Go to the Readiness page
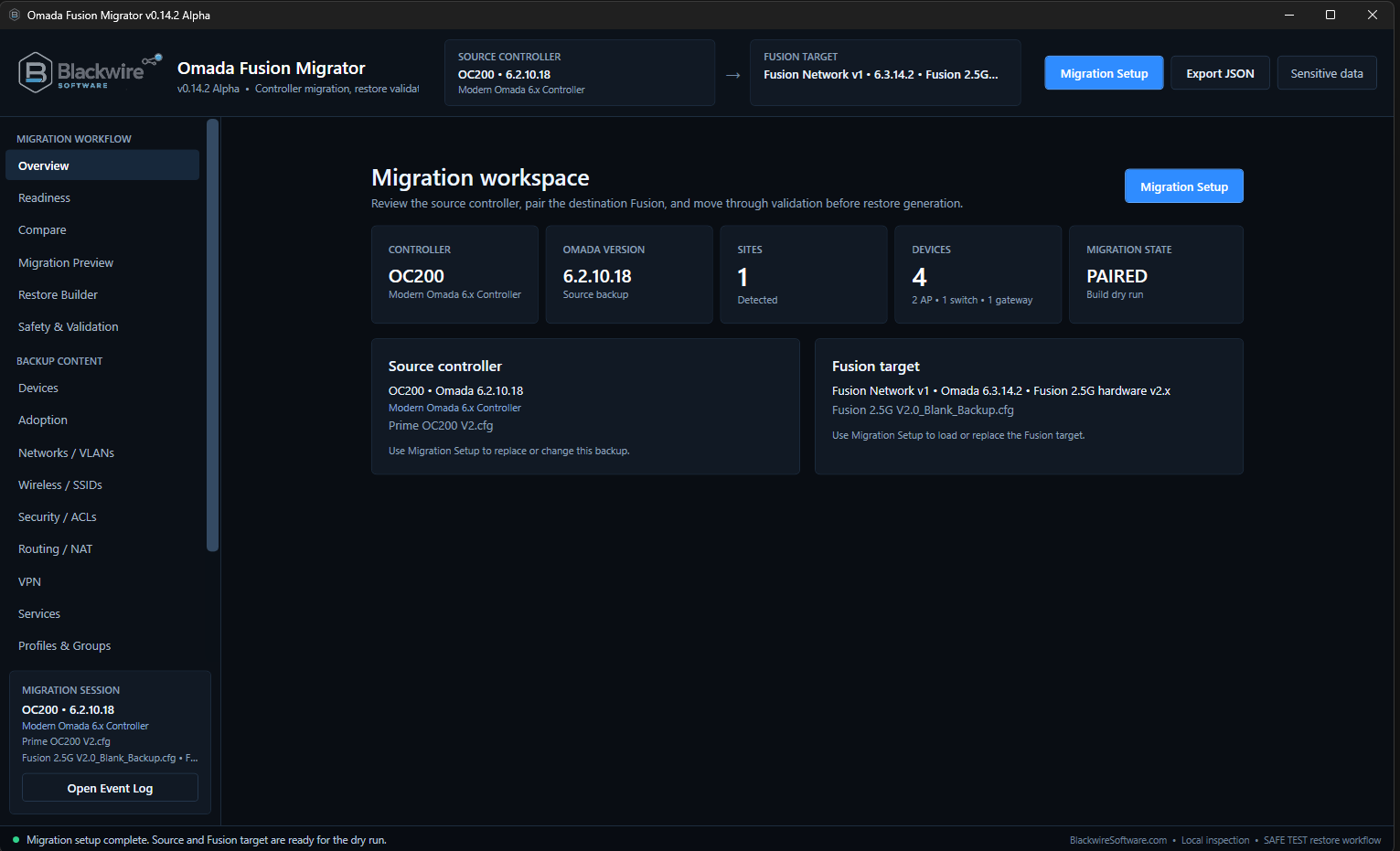1400x851 pixels. (102, 197)
